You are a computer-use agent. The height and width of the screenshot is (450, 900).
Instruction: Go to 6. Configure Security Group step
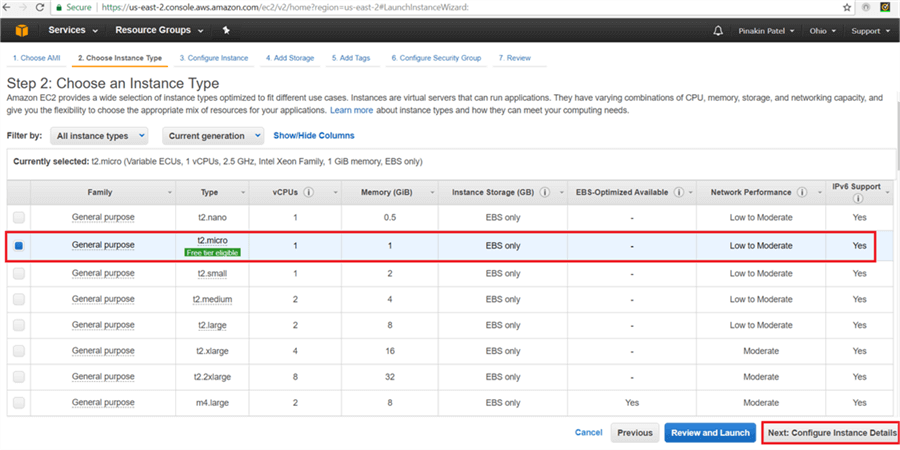pyautogui.click(x=436, y=58)
